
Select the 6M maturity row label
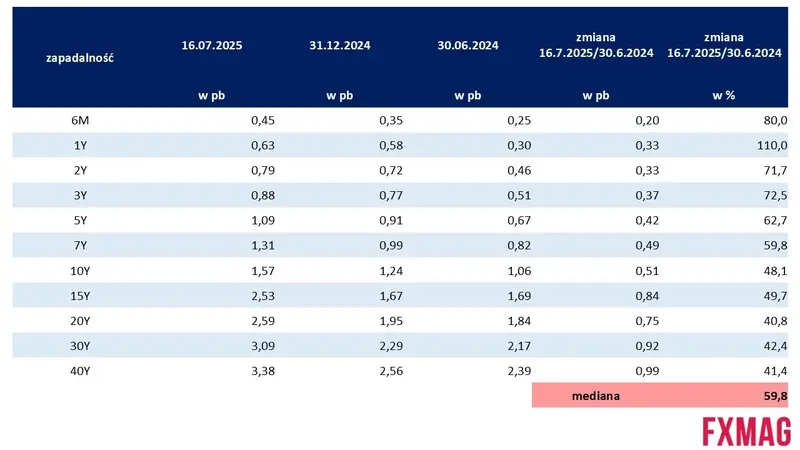80,120
